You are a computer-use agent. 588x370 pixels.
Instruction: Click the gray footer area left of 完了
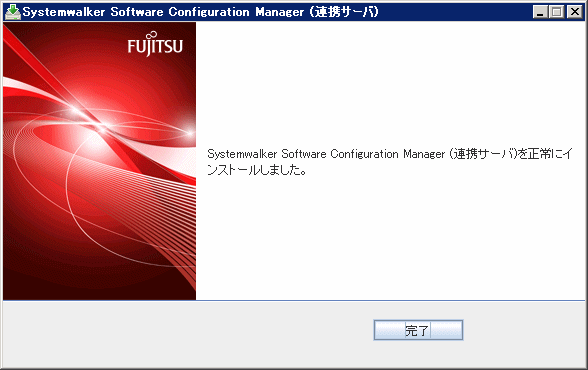tap(188, 334)
